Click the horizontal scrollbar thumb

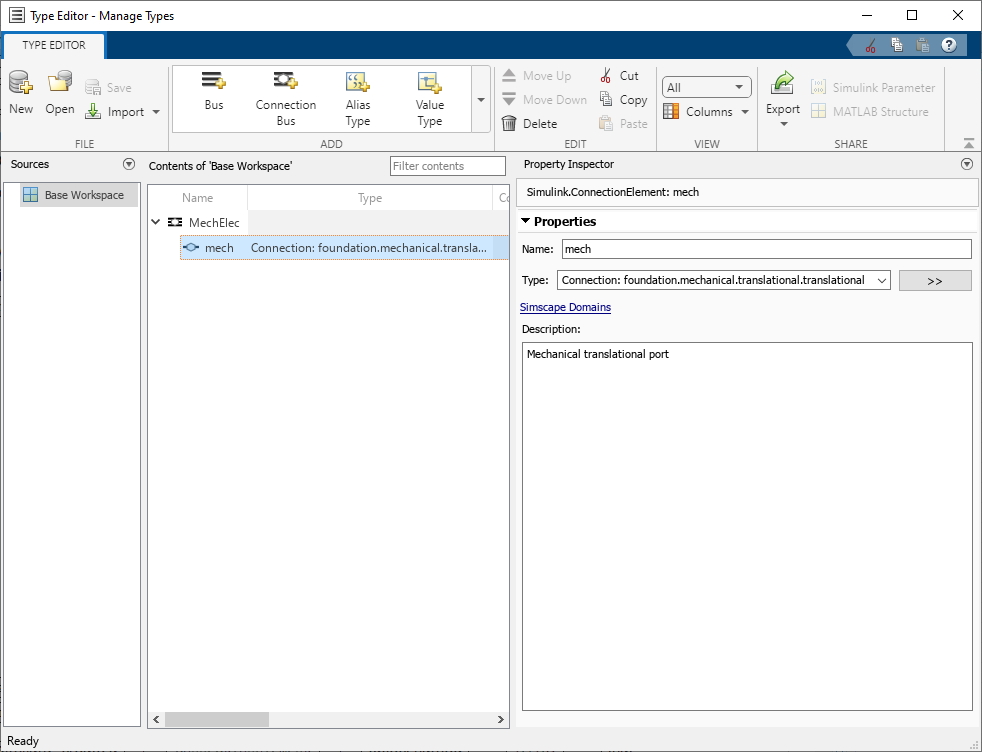[x=217, y=719]
